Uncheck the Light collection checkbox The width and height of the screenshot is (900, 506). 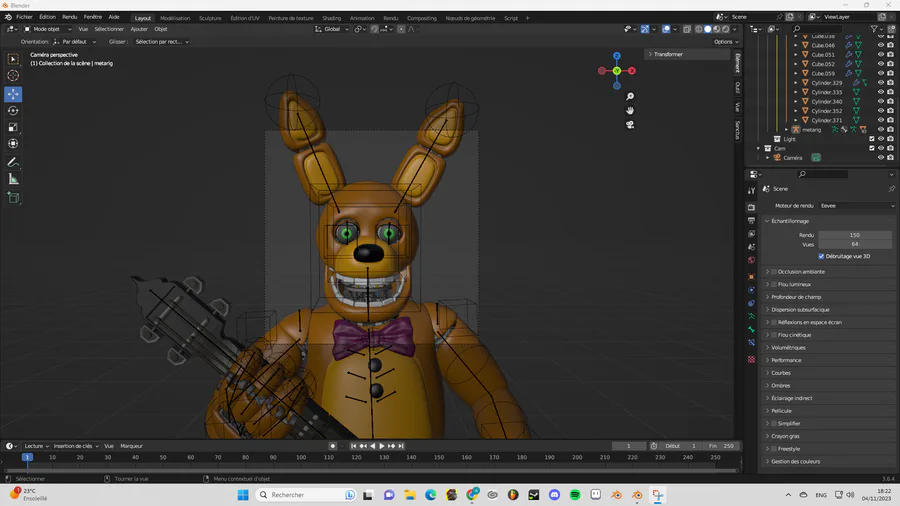coord(871,139)
